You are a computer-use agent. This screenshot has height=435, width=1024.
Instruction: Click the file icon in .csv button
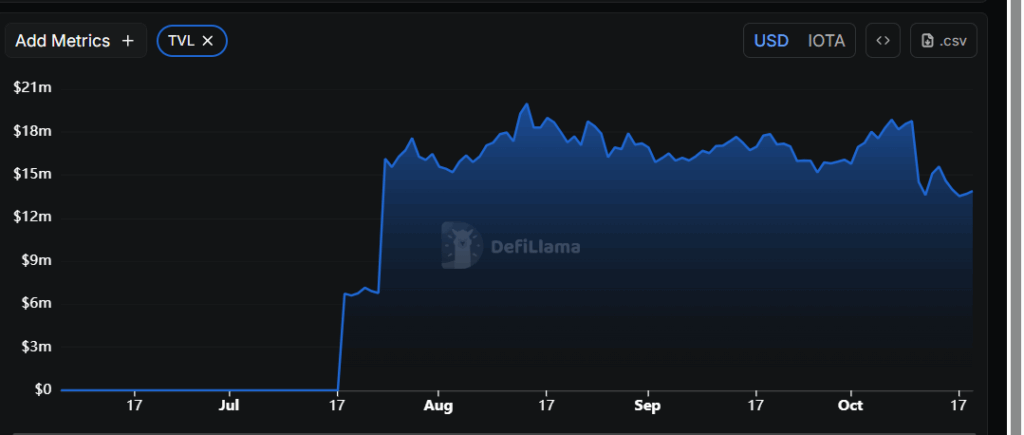click(928, 41)
